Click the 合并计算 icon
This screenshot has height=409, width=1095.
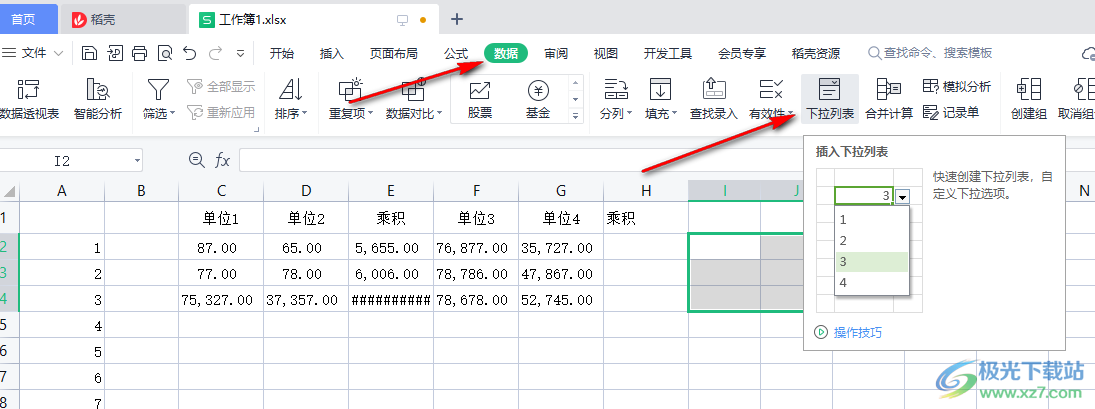tap(888, 89)
